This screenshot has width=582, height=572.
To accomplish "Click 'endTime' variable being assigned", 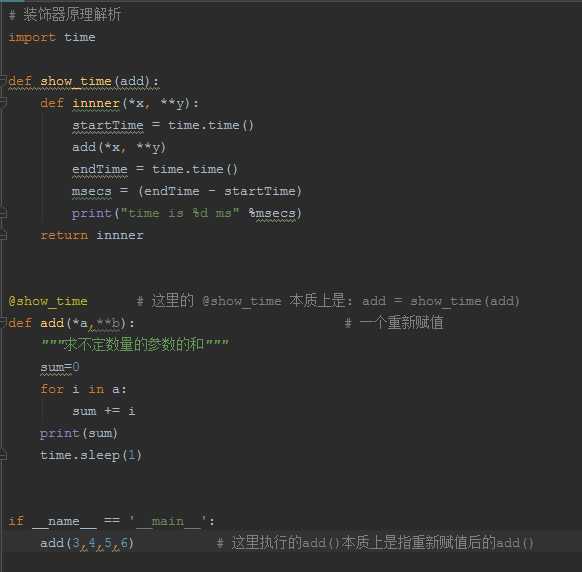I will click(100, 169).
